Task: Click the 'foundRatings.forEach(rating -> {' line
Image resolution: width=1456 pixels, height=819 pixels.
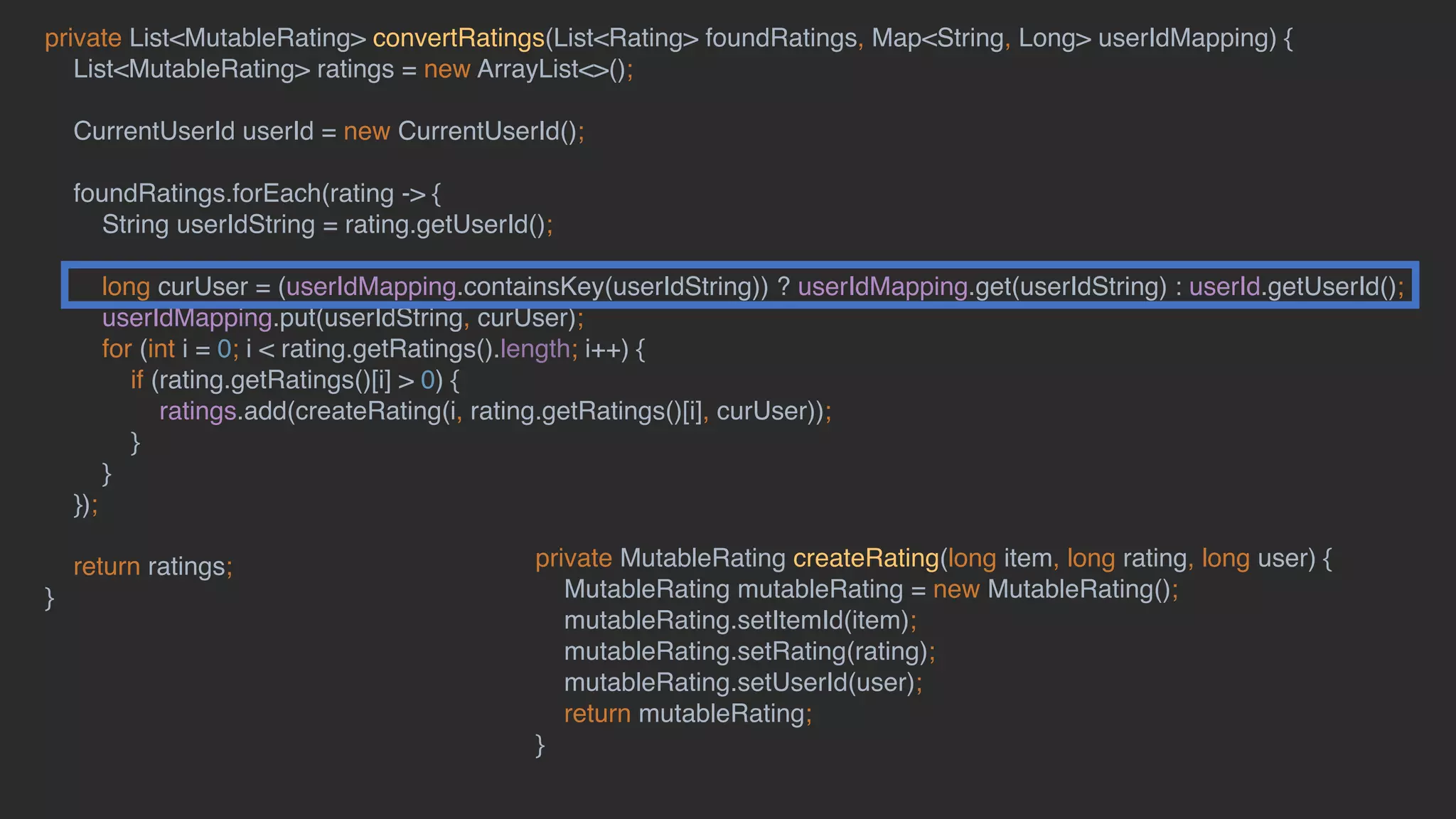Action: pos(257,193)
